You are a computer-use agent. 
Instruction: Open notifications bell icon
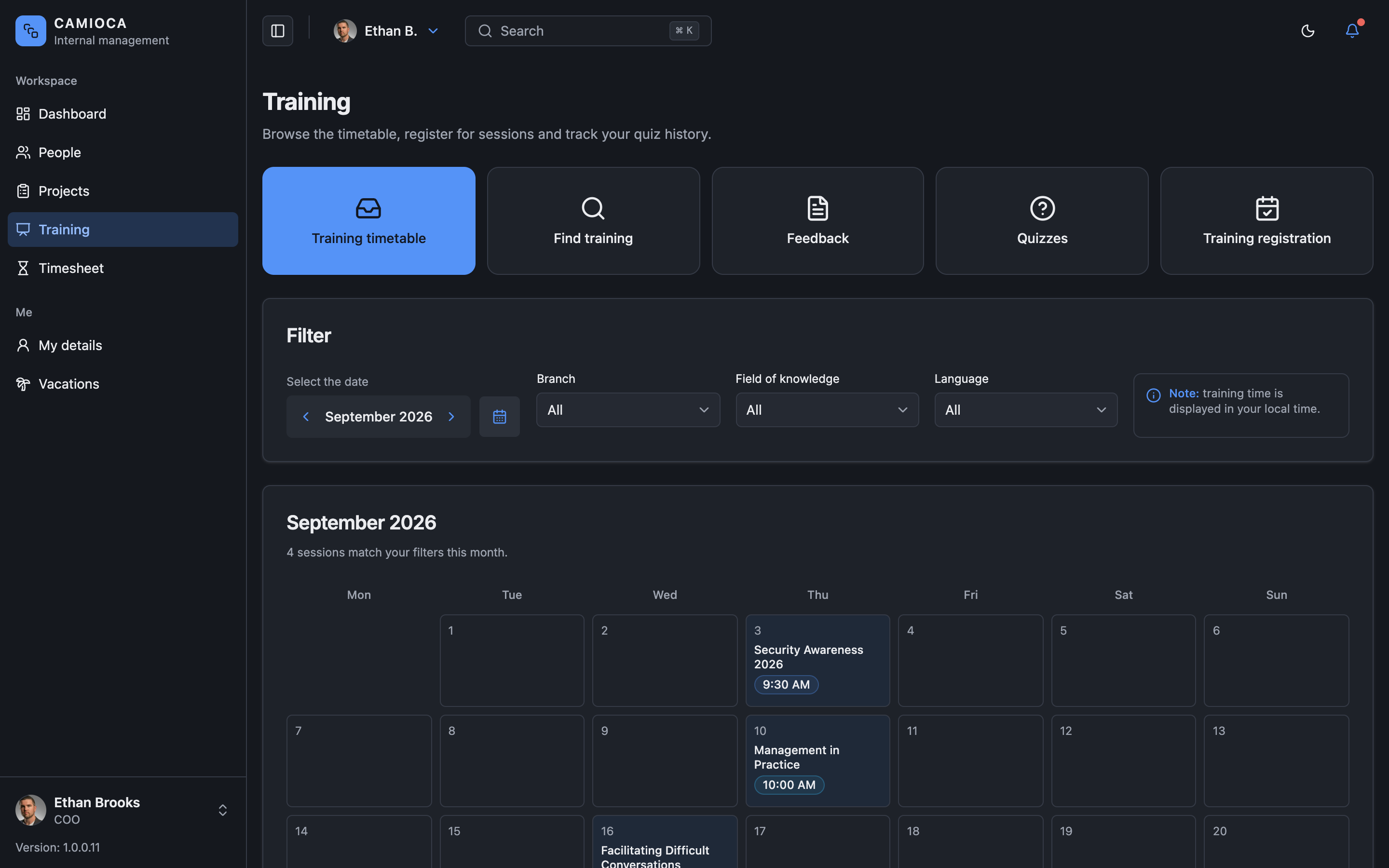click(1352, 31)
